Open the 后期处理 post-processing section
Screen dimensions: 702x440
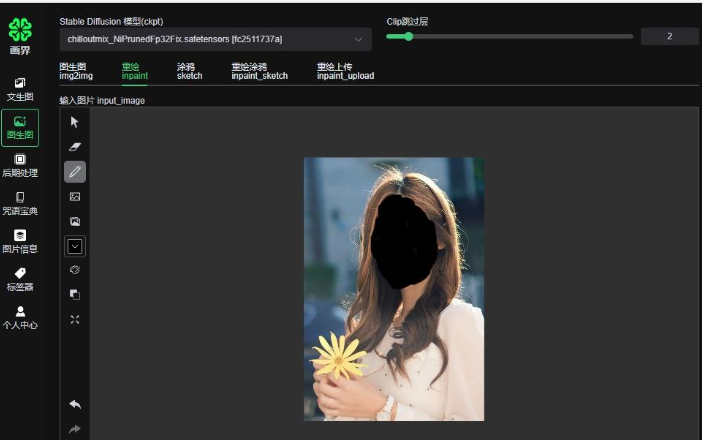(x=20, y=166)
